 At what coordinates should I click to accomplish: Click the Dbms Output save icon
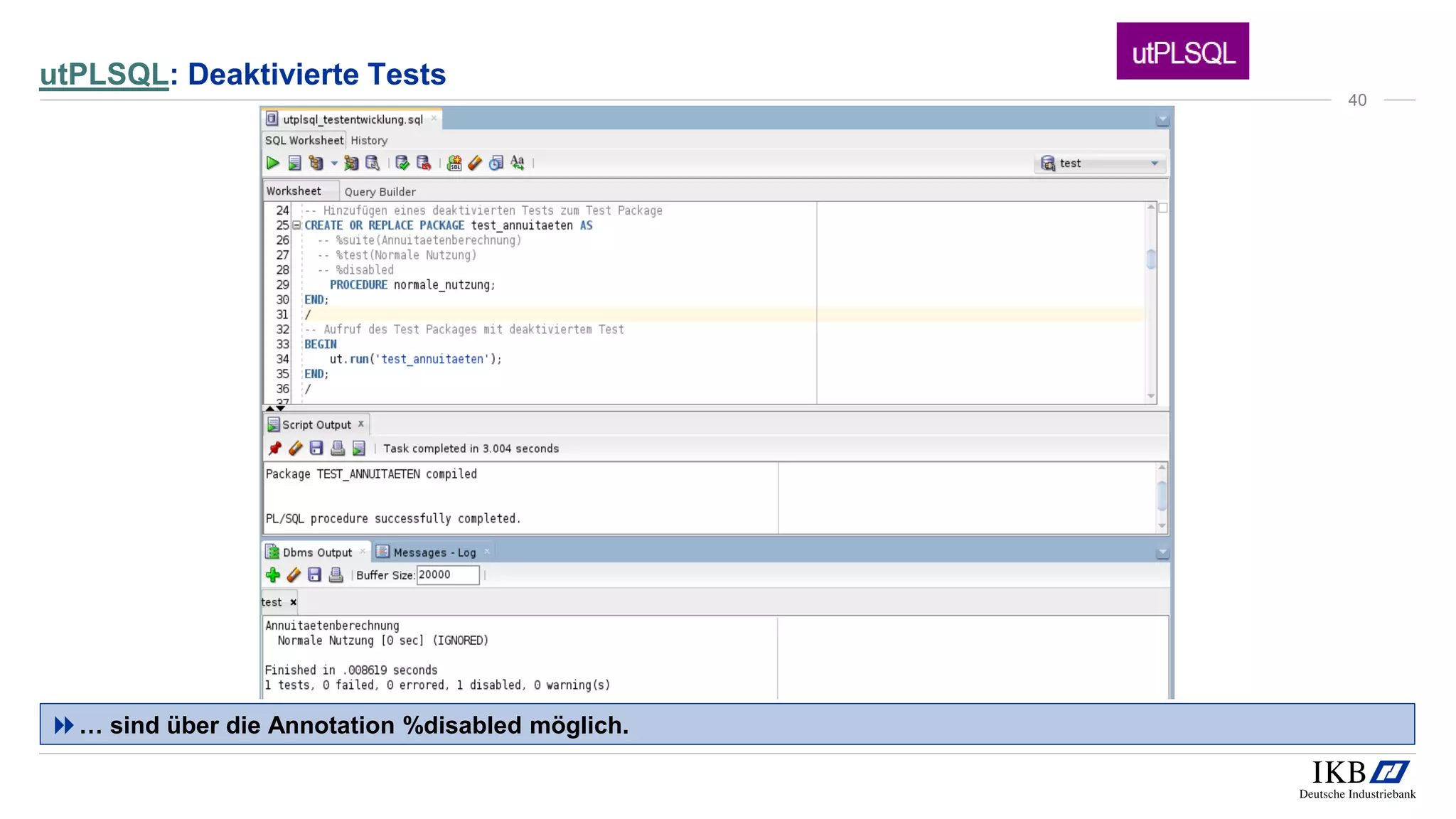[x=314, y=575]
